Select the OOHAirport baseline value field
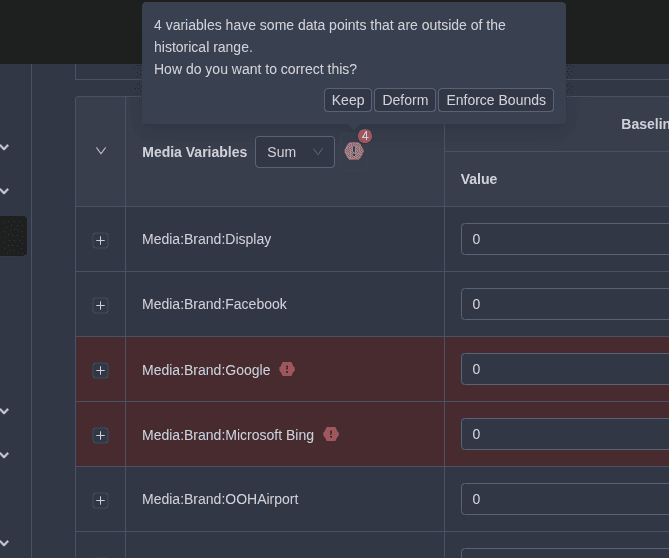The height and width of the screenshot is (558, 669). (565, 499)
